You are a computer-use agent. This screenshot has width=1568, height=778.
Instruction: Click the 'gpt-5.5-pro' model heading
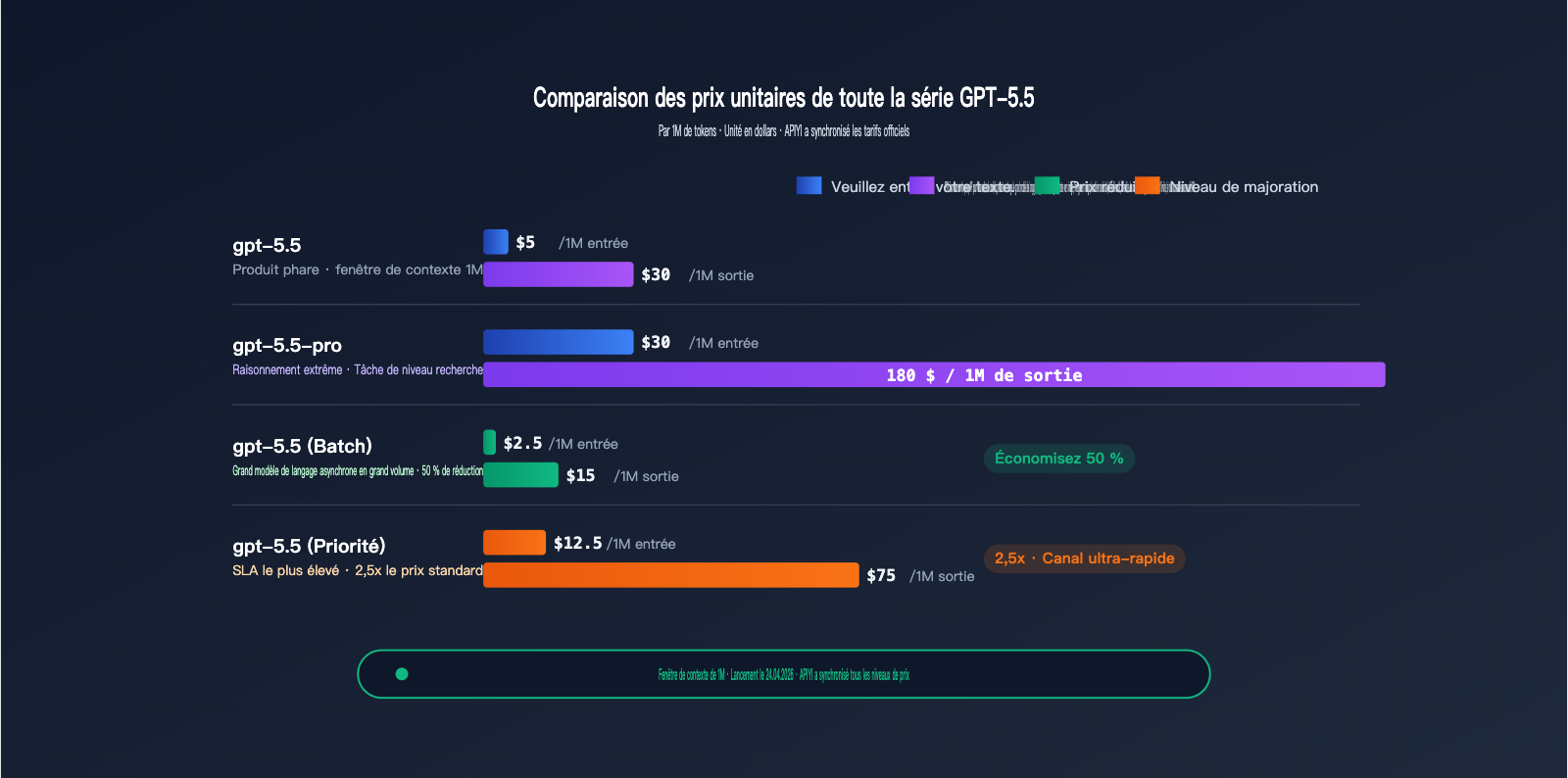(x=287, y=345)
